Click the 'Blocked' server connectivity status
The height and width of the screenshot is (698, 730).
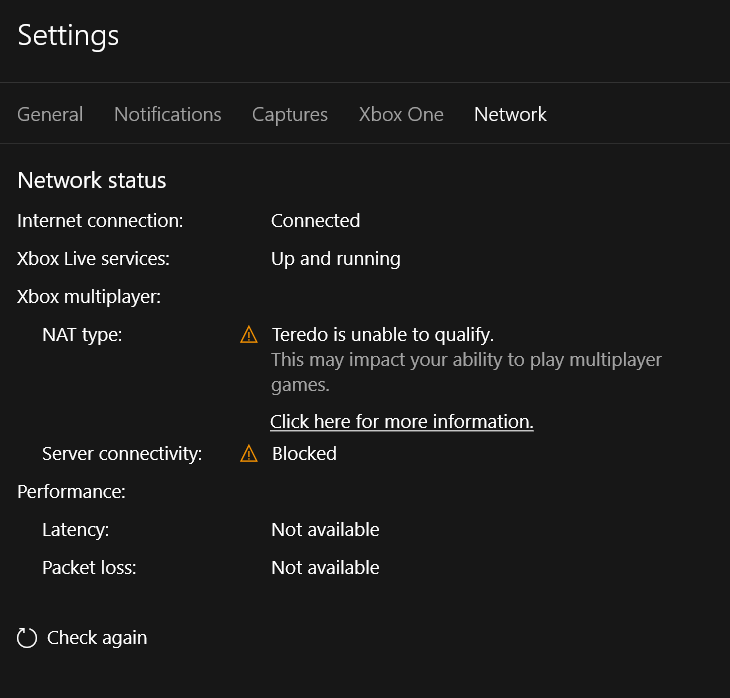tap(304, 454)
